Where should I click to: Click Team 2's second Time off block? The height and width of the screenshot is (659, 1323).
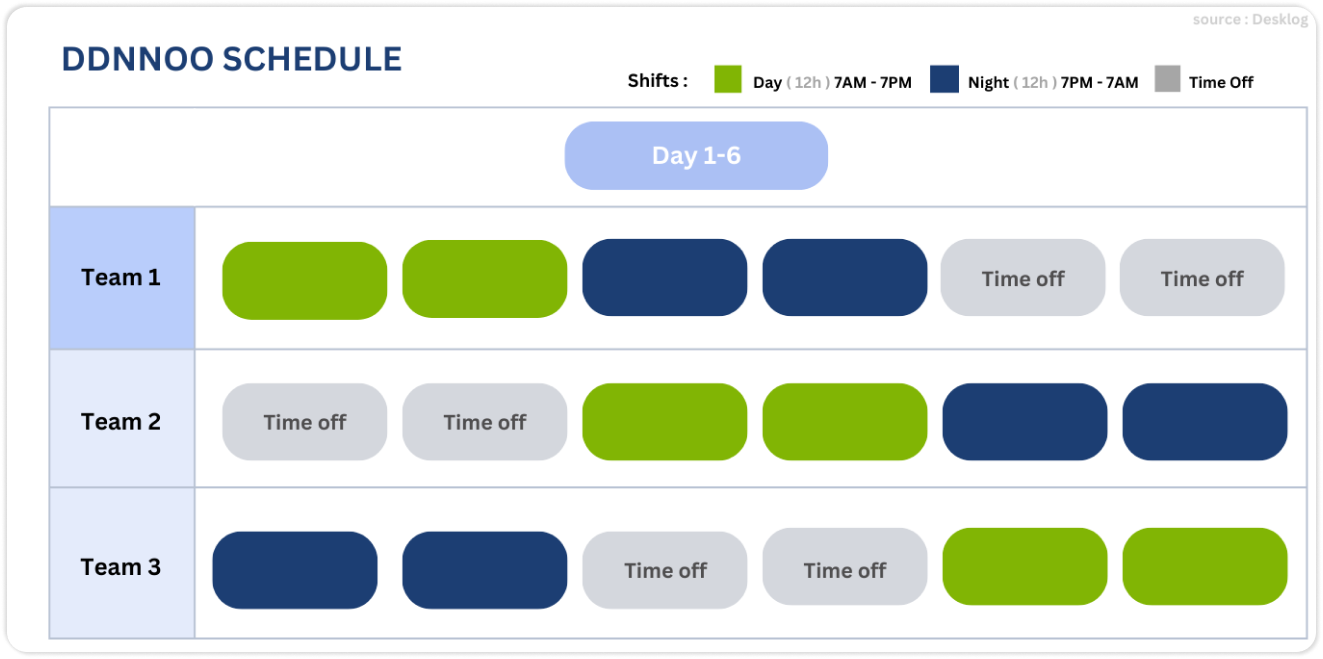[485, 422]
